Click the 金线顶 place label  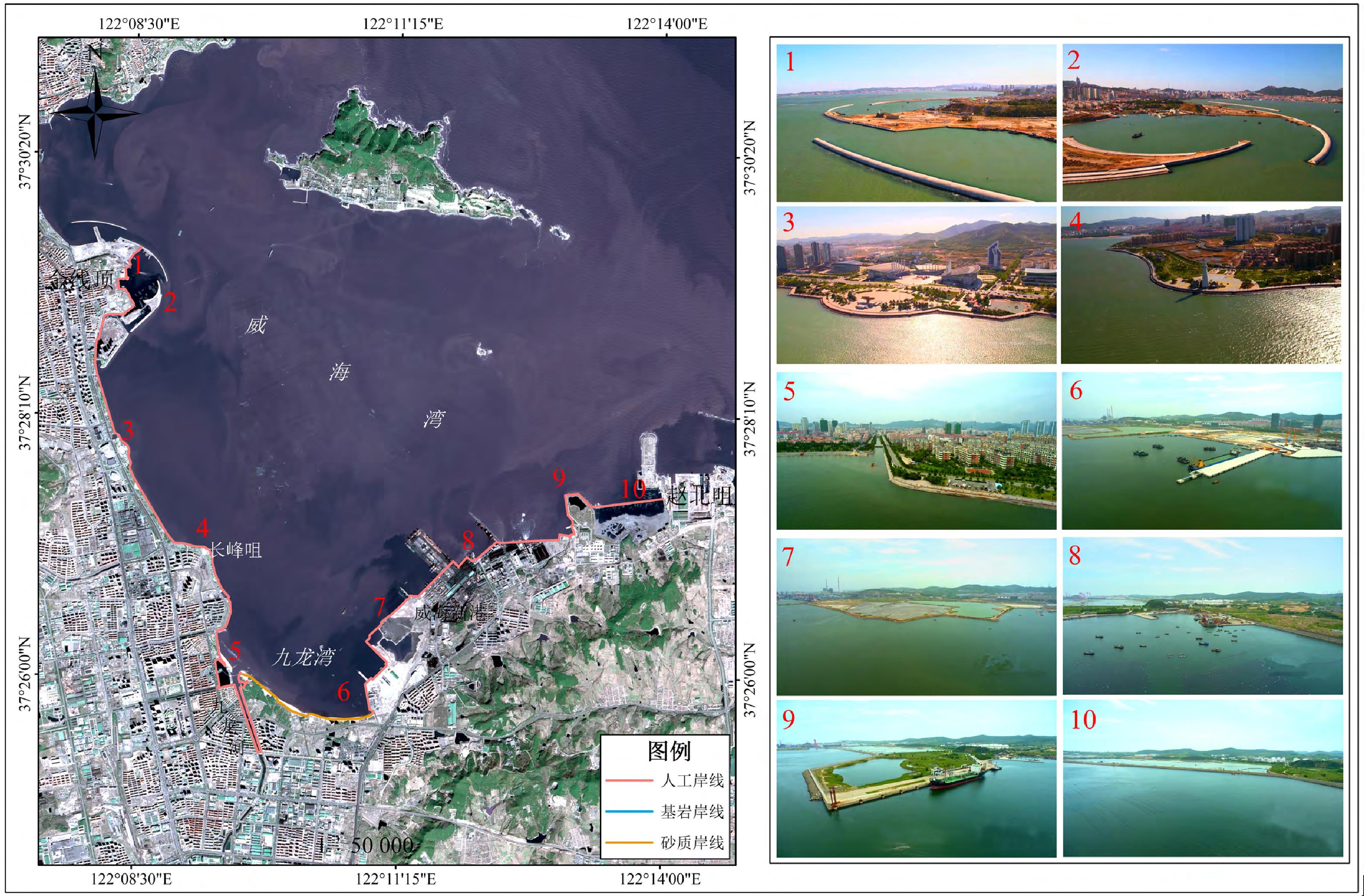[x=82, y=279]
